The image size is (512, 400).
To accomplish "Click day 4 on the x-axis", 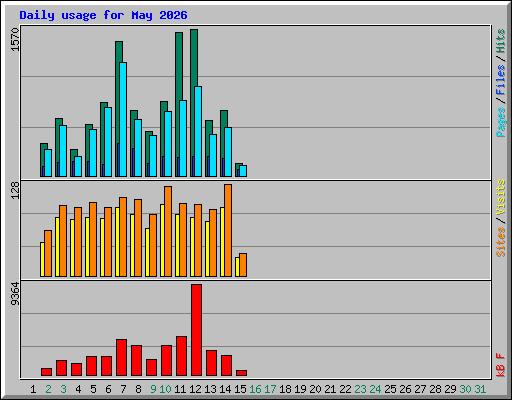I will pos(78,389).
